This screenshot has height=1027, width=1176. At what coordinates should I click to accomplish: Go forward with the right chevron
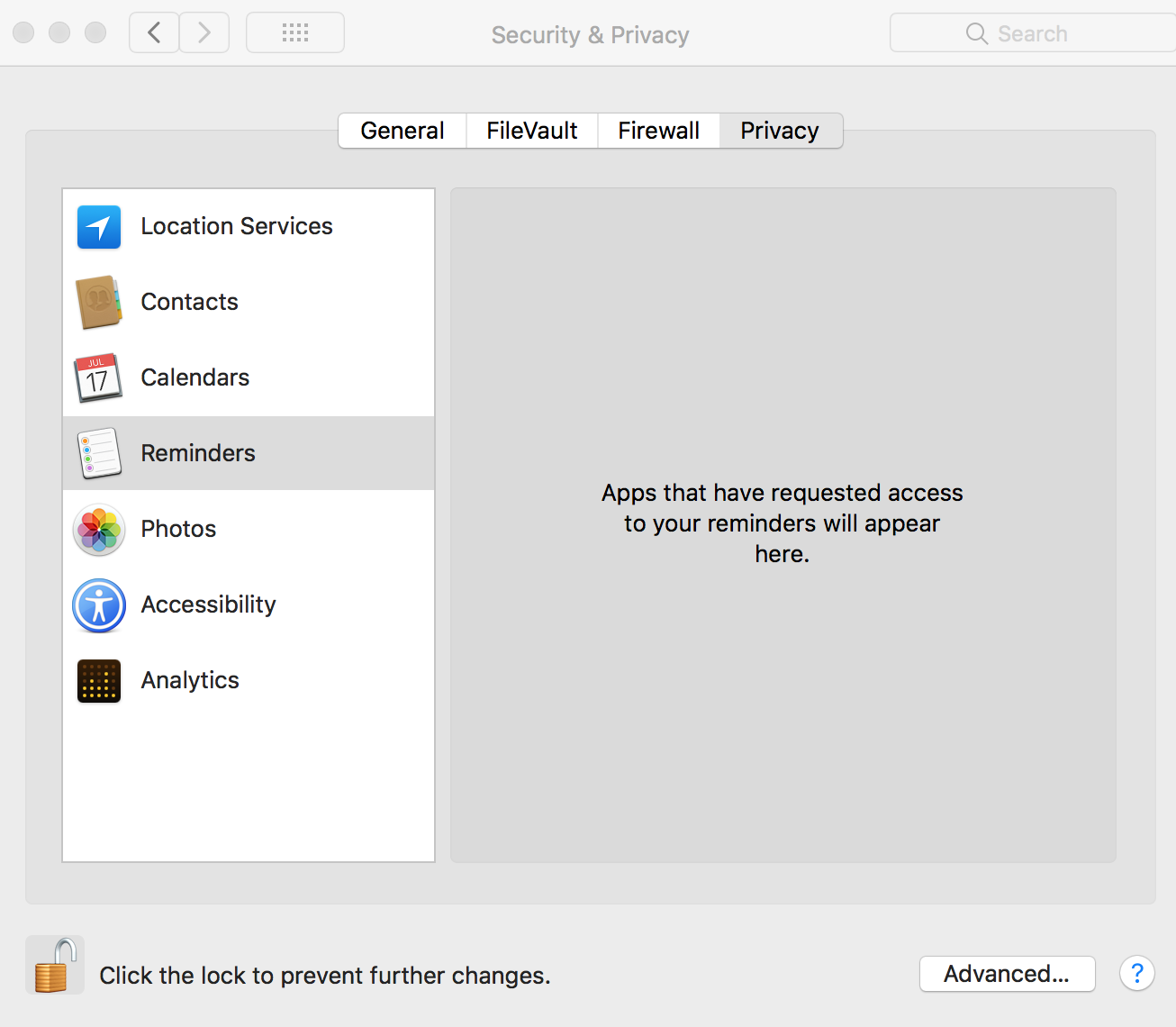pyautogui.click(x=204, y=33)
